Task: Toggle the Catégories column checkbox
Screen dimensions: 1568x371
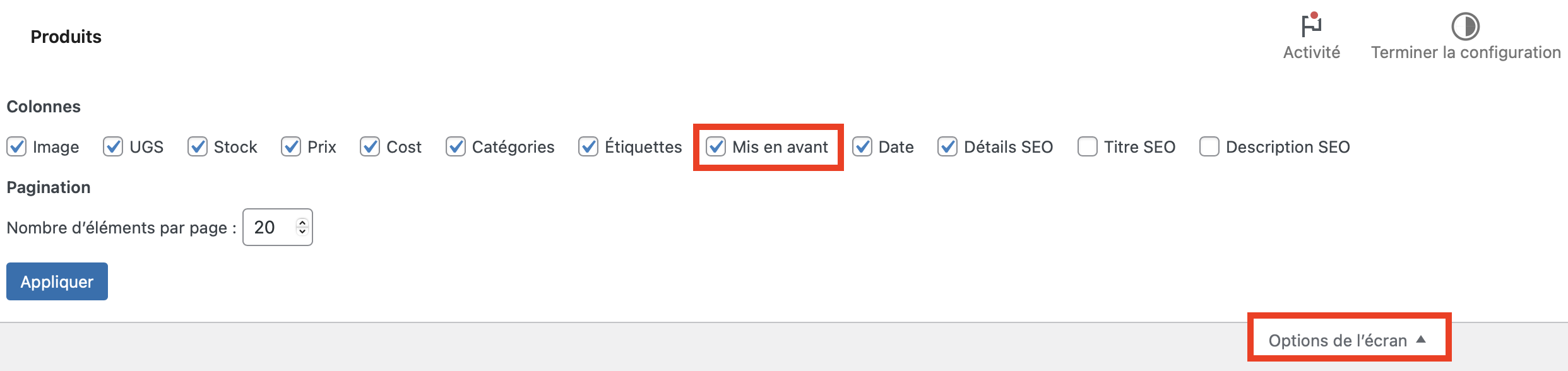Action: pyautogui.click(x=456, y=146)
